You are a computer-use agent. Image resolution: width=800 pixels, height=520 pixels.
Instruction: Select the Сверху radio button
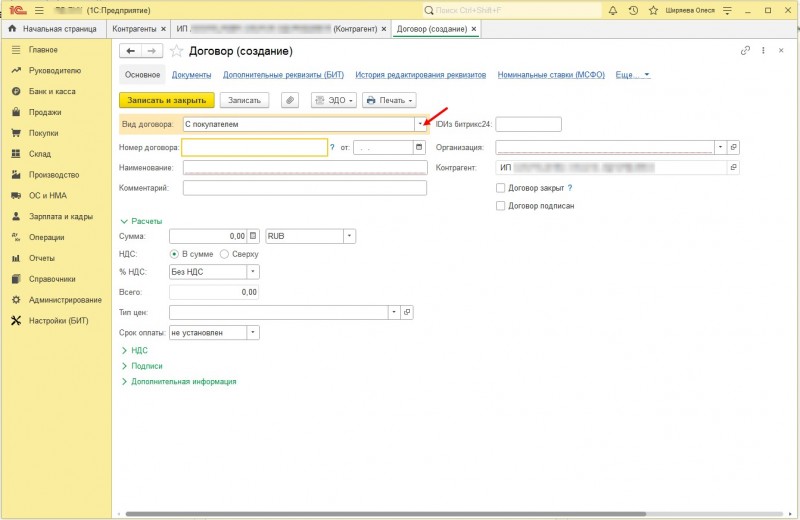224,254
